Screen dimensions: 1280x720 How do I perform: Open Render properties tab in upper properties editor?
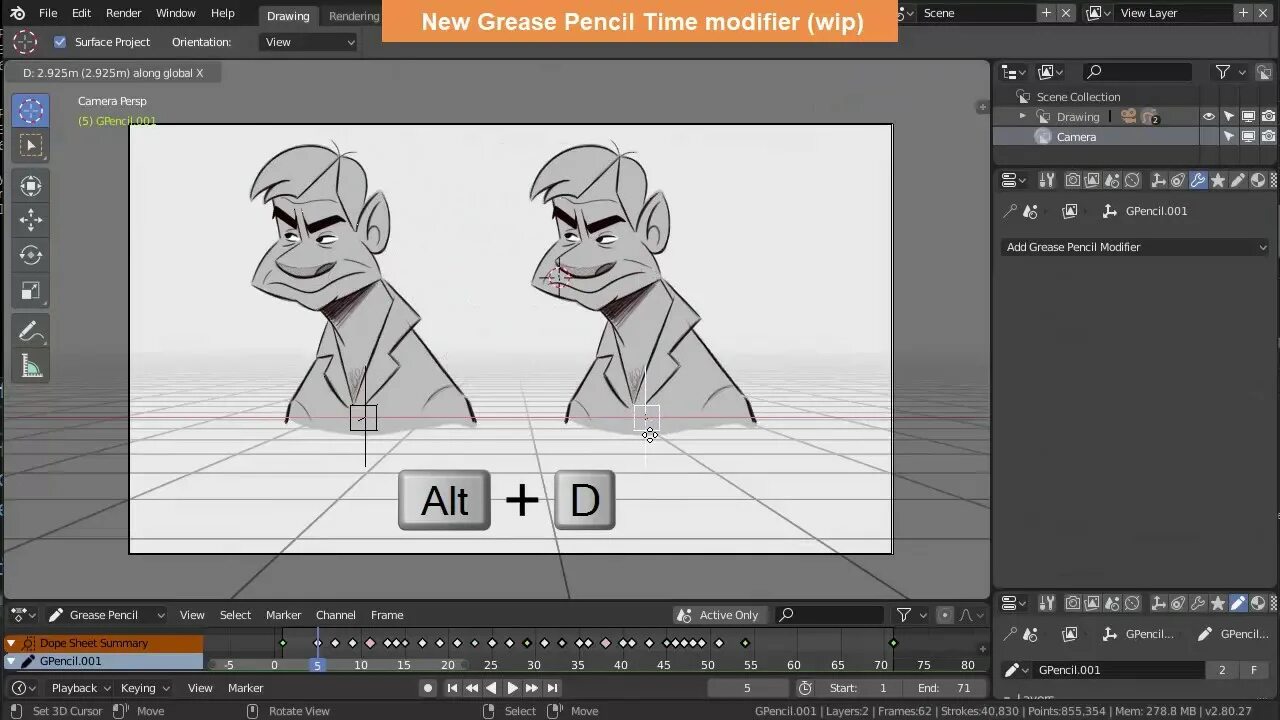click(1072, 180)
